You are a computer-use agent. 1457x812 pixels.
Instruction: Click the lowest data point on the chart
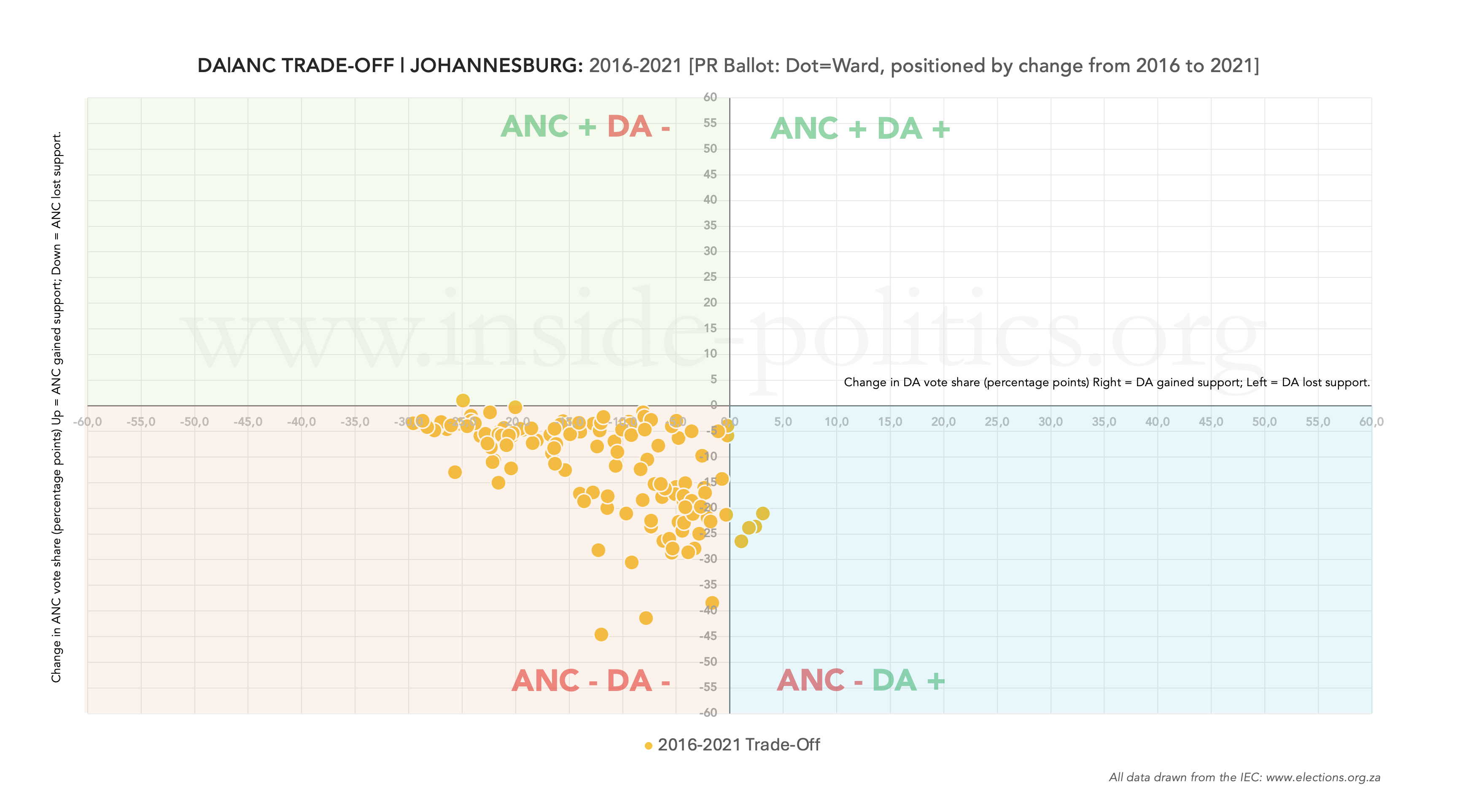click(x=601, y=635)
